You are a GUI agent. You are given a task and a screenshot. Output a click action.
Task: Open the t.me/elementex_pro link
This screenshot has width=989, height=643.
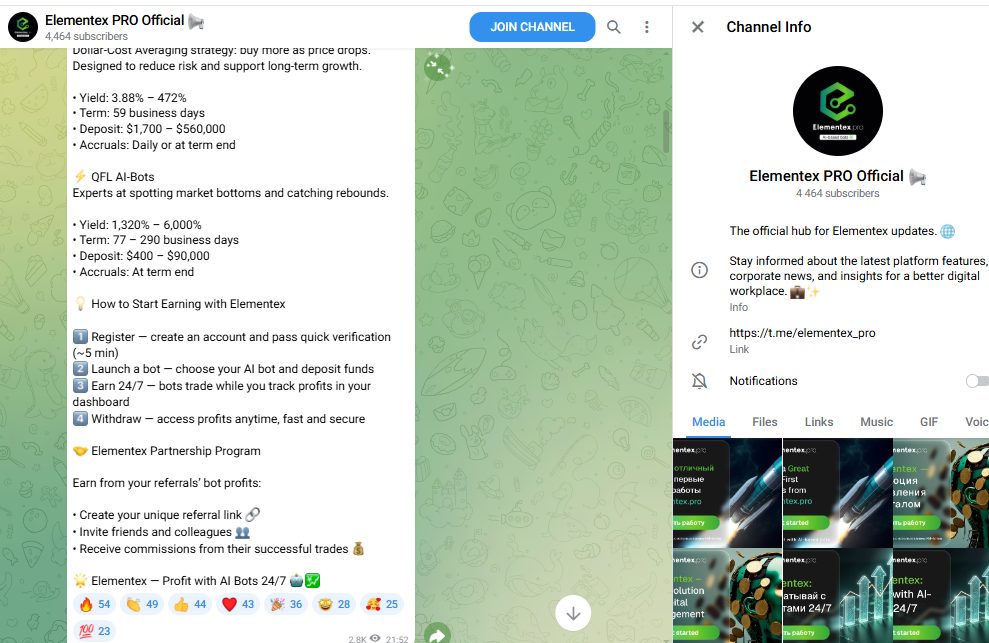[x=802, y=333]
